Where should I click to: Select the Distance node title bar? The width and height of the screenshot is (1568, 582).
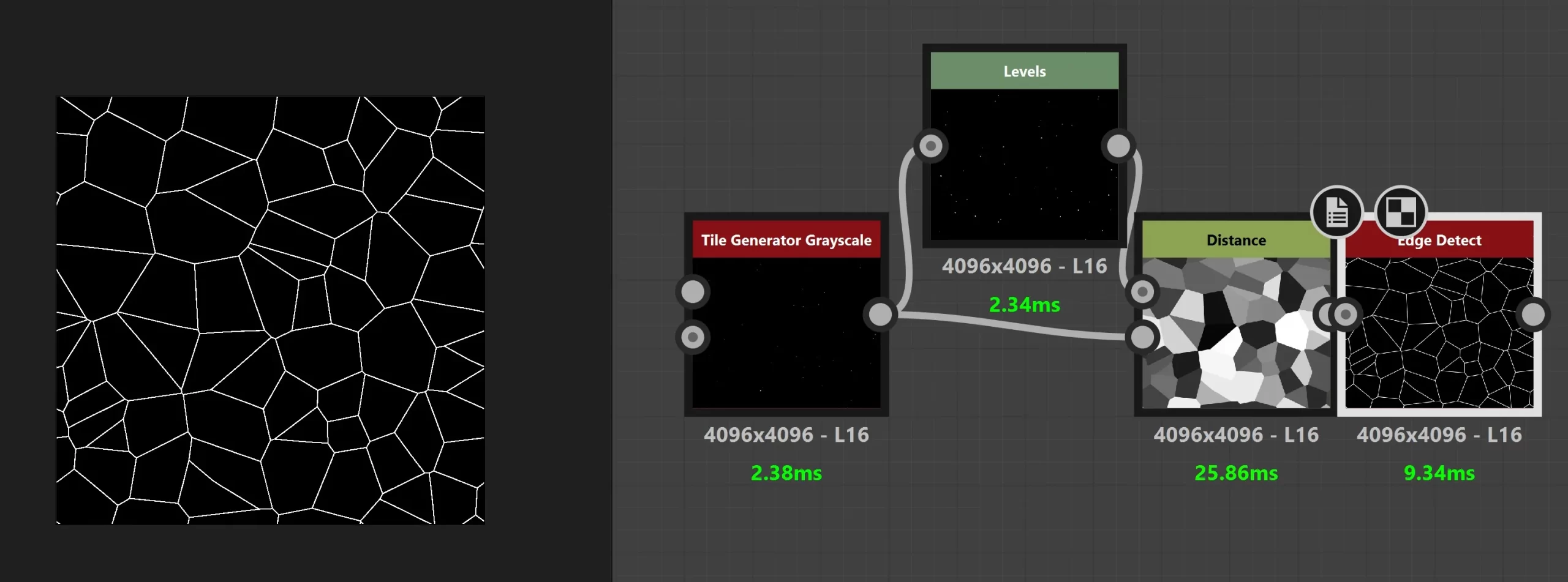(1236, 239)
